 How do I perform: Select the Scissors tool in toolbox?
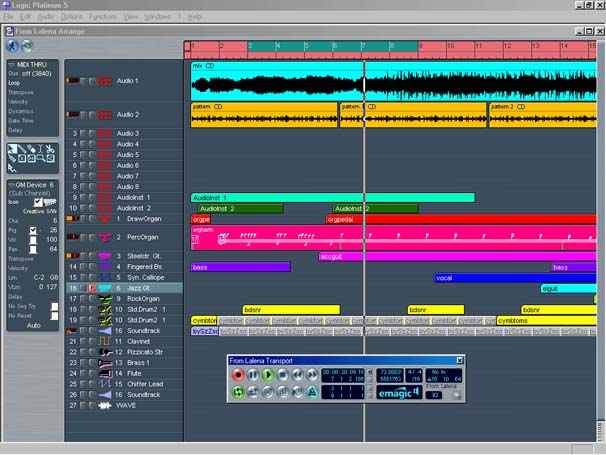[x=50, y=149]
